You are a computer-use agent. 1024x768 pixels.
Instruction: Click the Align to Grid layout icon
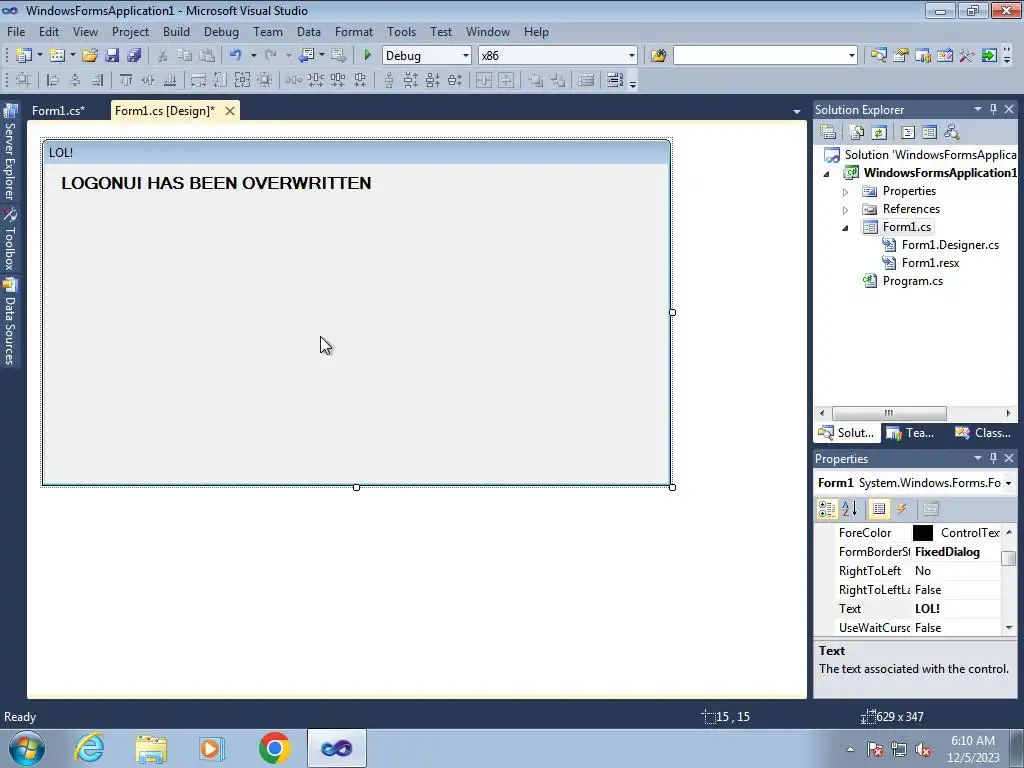click(23, 80)
